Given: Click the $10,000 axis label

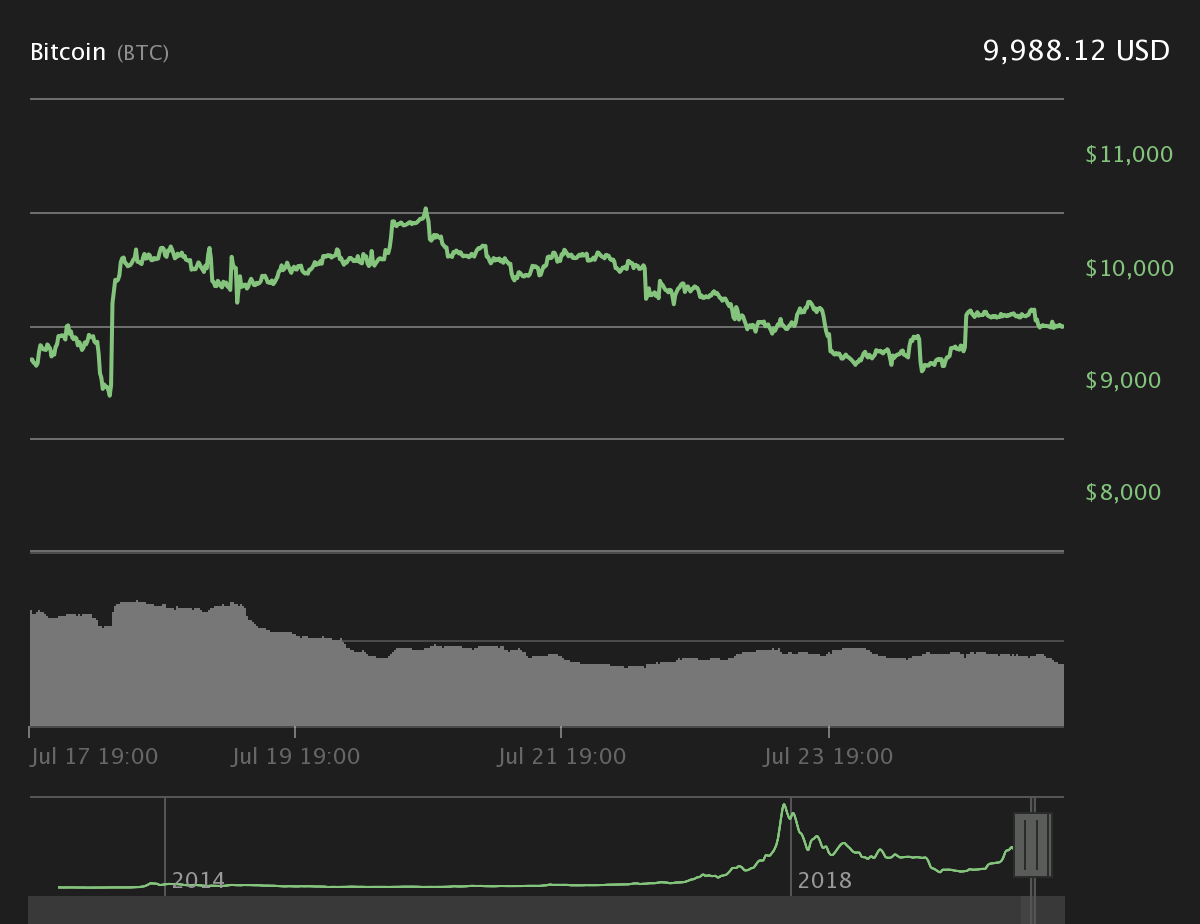Looking at the screenshot, I should [1129, 267].
